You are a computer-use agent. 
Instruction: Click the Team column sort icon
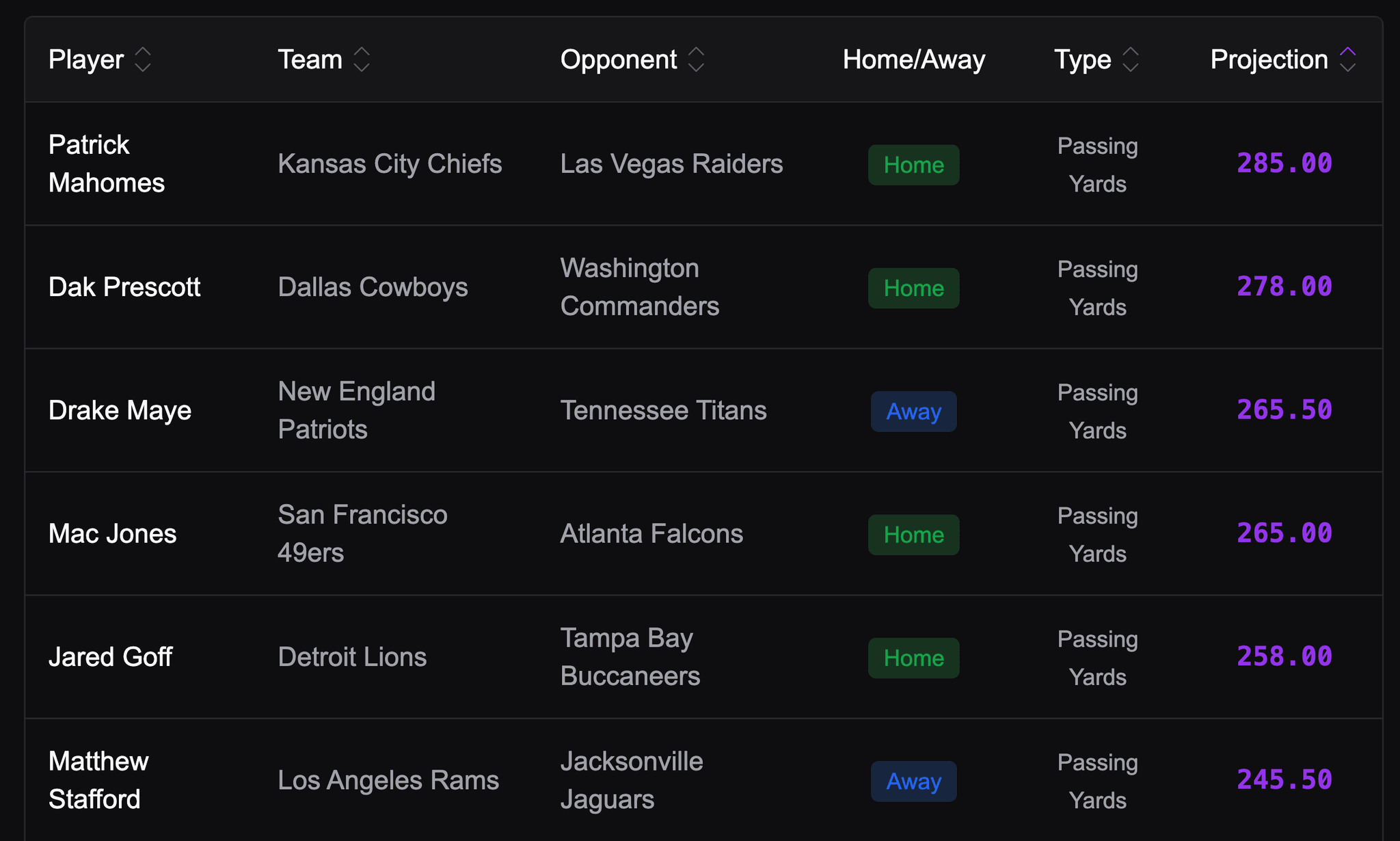[362, 59]
